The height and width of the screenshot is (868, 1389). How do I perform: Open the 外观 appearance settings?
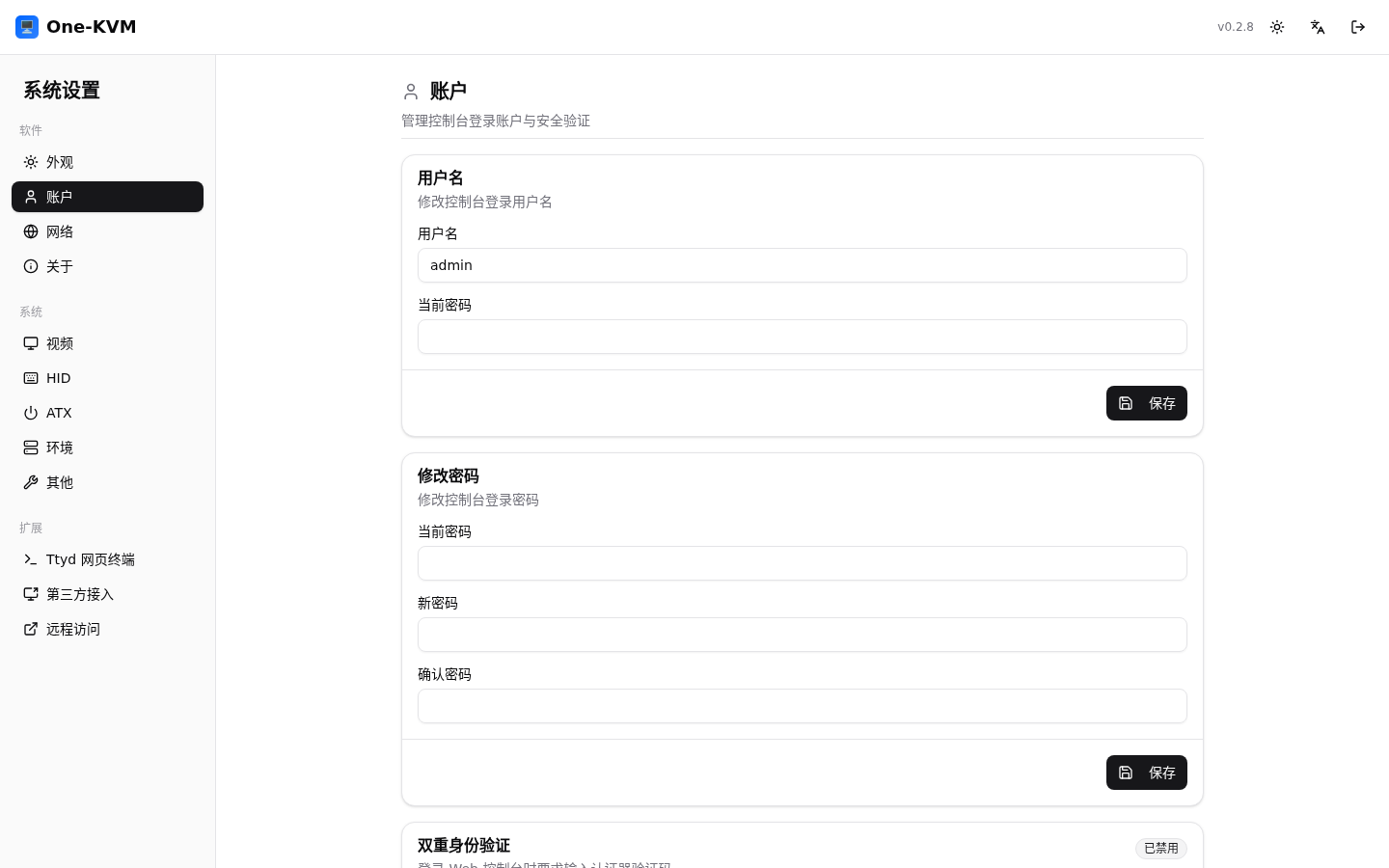click(x=107, y=162)
